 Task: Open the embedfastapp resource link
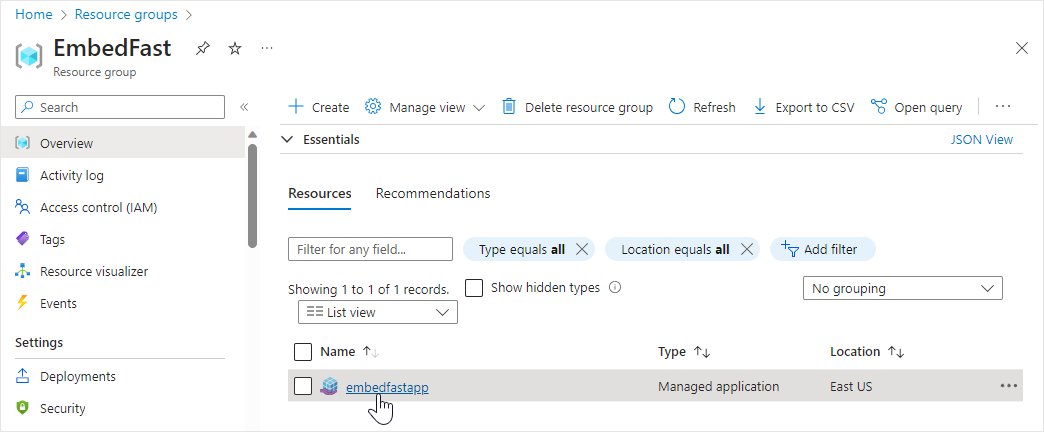(x=387, y=387)
